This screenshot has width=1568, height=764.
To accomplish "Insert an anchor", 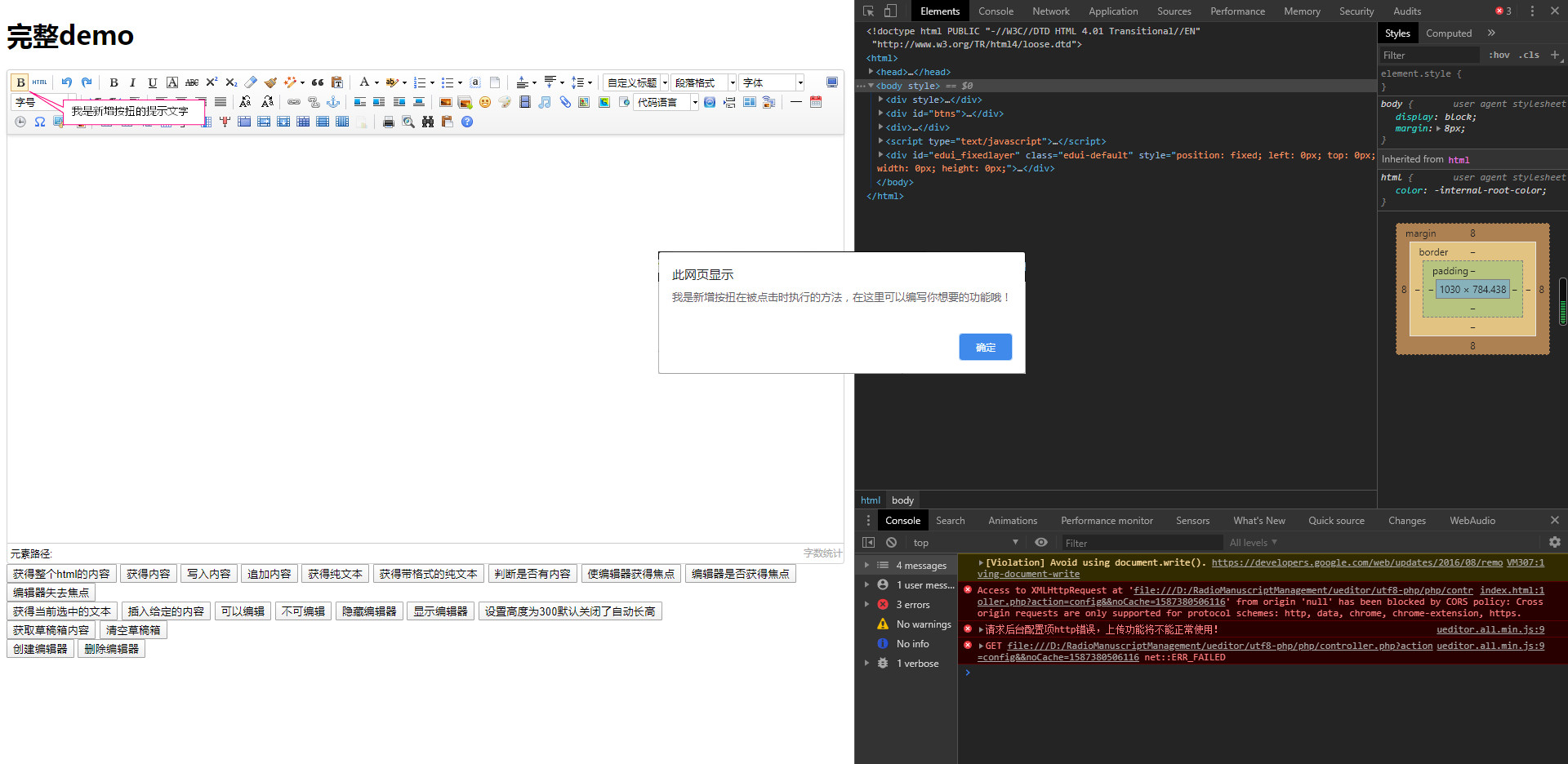I will [x=333, y=102].
